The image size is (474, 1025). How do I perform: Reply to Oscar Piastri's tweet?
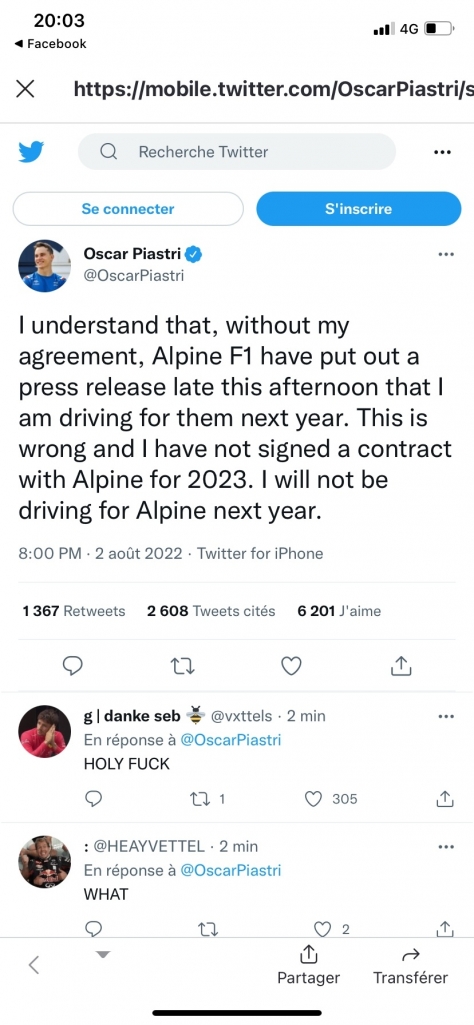(x=73, y=665)
